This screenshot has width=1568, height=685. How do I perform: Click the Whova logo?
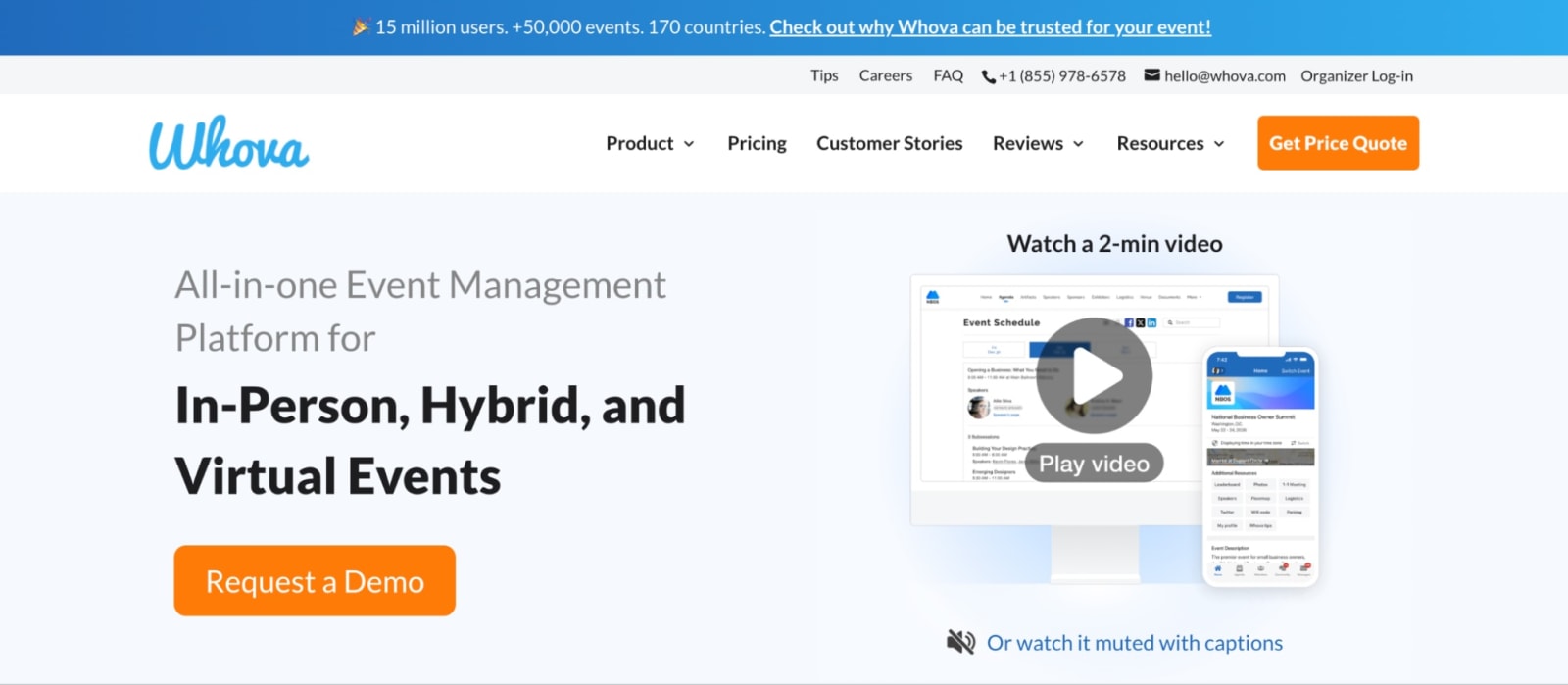(228, 143)
